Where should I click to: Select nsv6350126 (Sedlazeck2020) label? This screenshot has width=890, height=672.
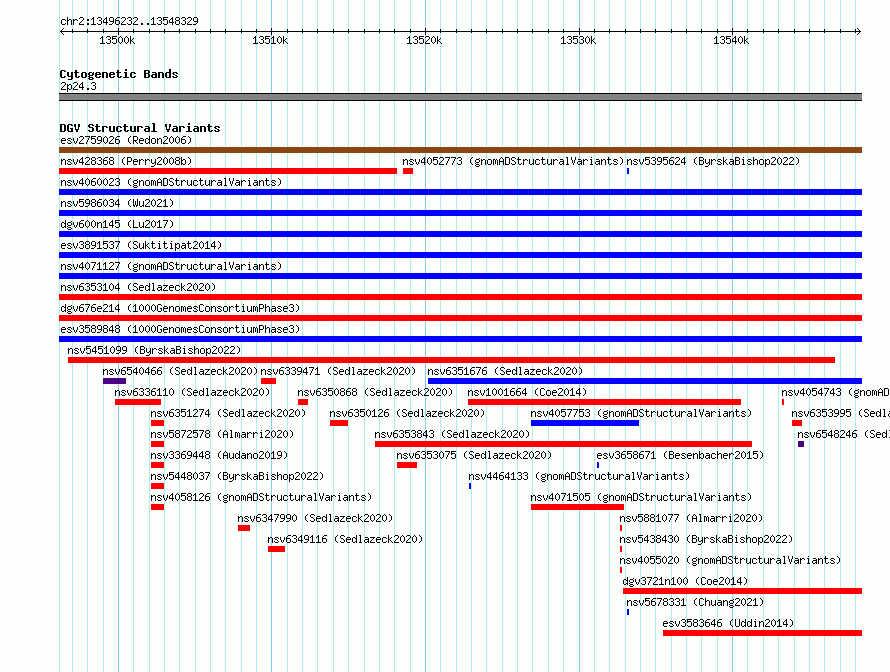[407, 413]
